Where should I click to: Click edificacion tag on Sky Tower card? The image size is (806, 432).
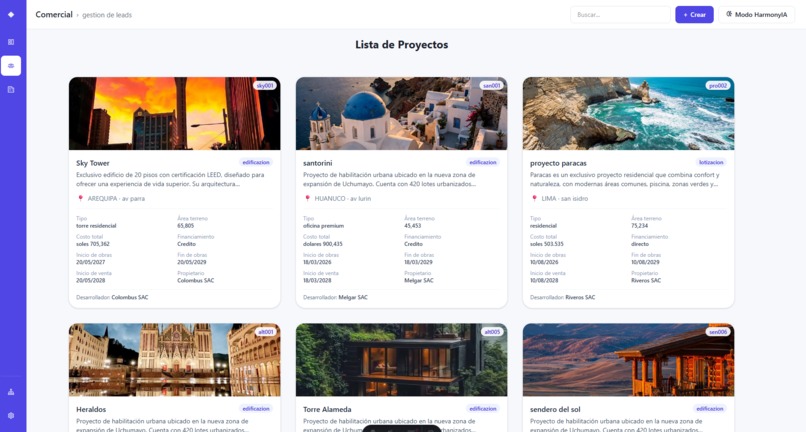[256, 163]
